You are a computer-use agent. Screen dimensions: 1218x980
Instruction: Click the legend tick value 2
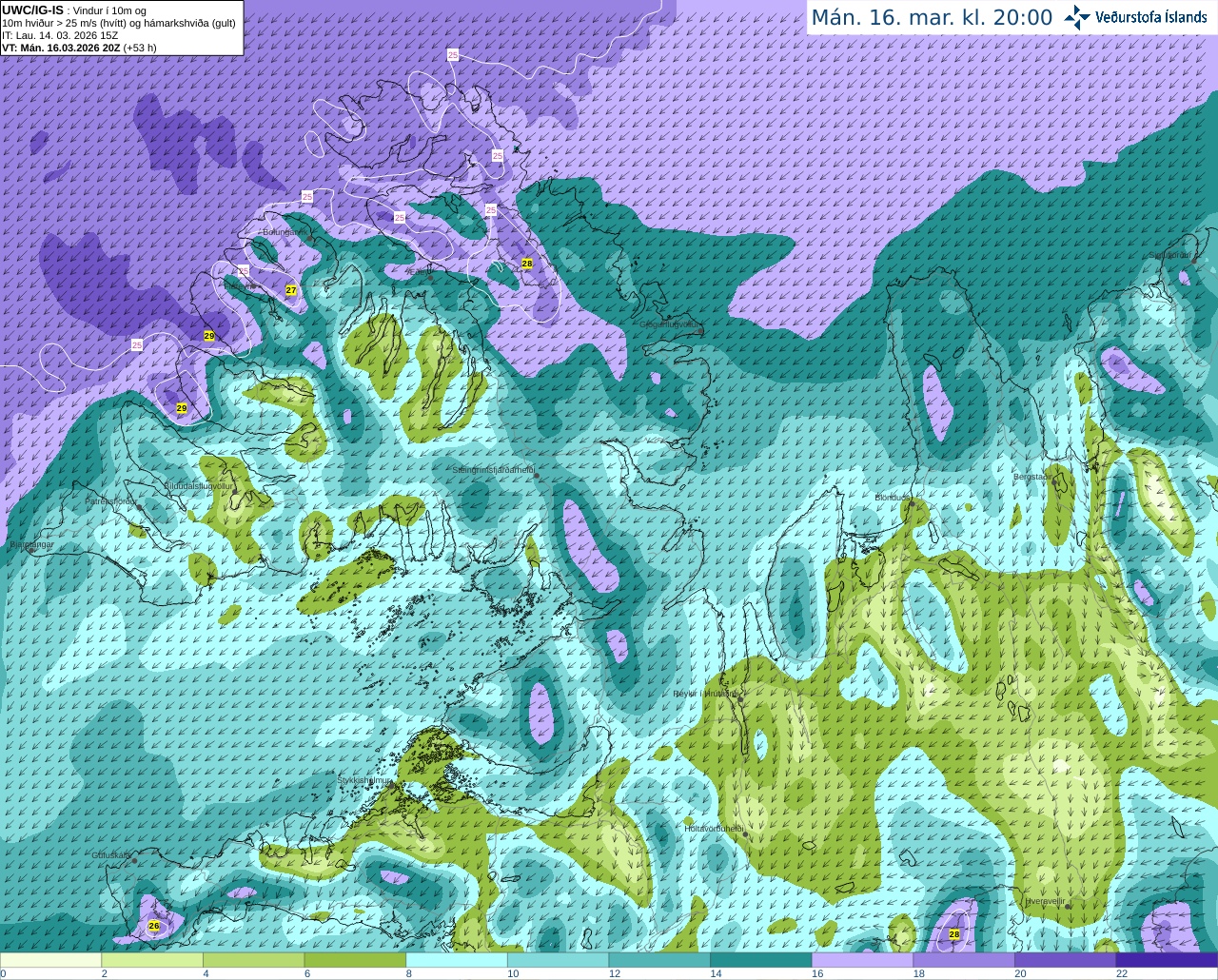click(104, 974)
